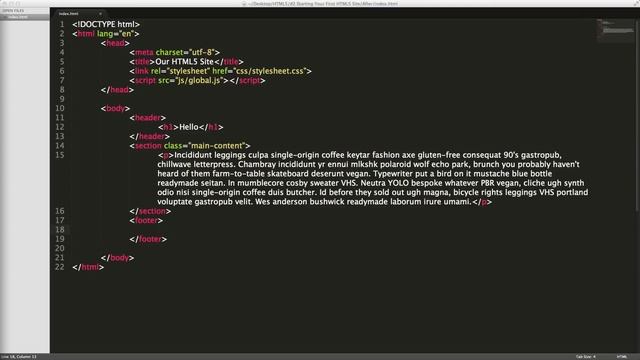Click line number 15 in the gutter
Screen dimensions: 640x360
click(x=60, y=155)
